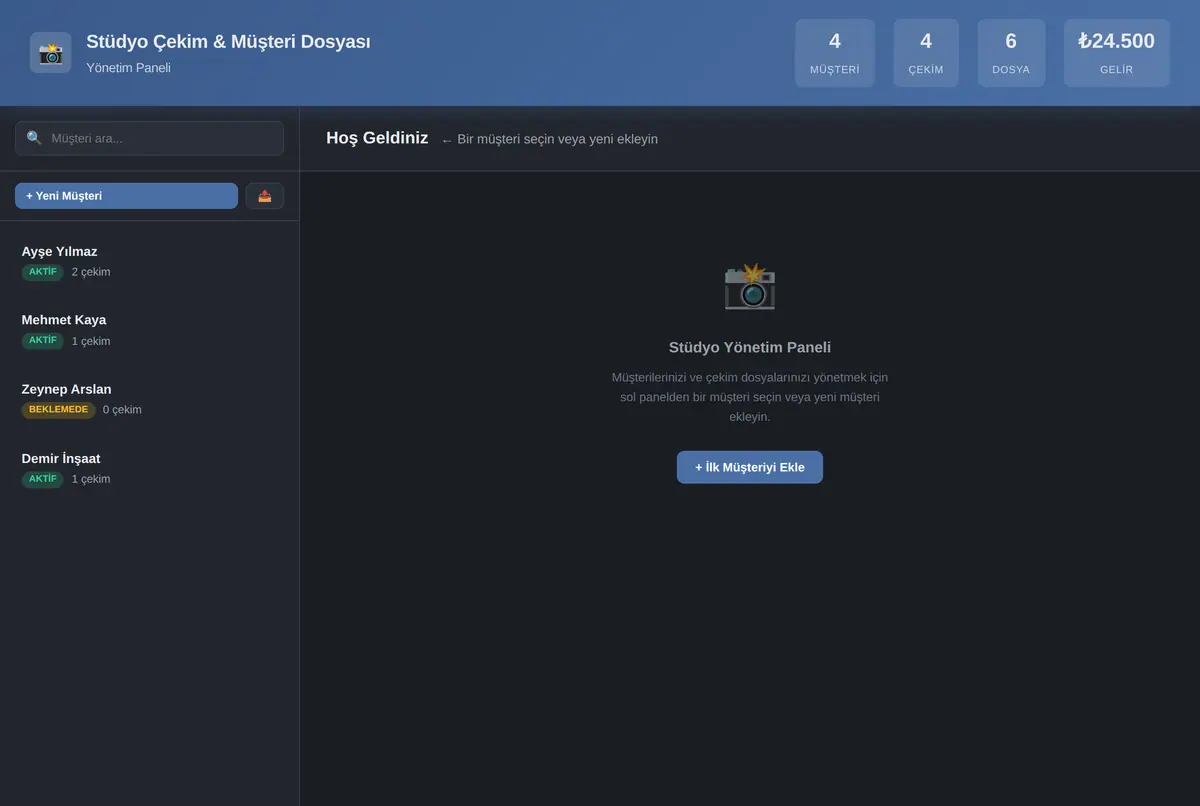Click the GELİR stat card ₺24.500
The height and width of the screenshot is (806, 1200).
pyautogui.click(x=1116, y=53)
